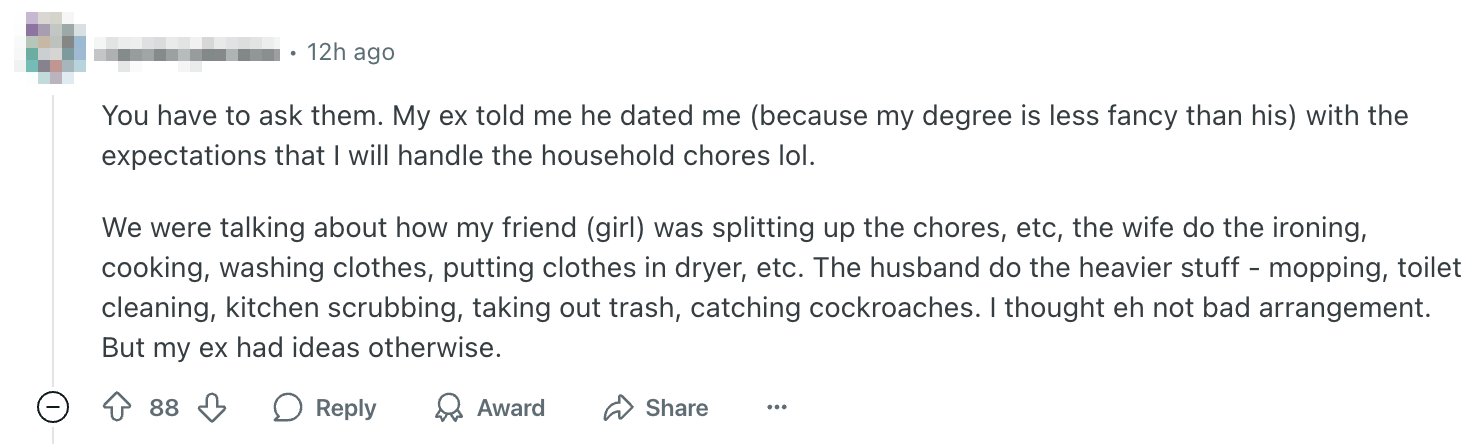Image resolution: width=1480 pixels, height=444 pixels.
Task: Collapse the comment using the minus circle
Action: pyautogui.click(x=52, y=408)
